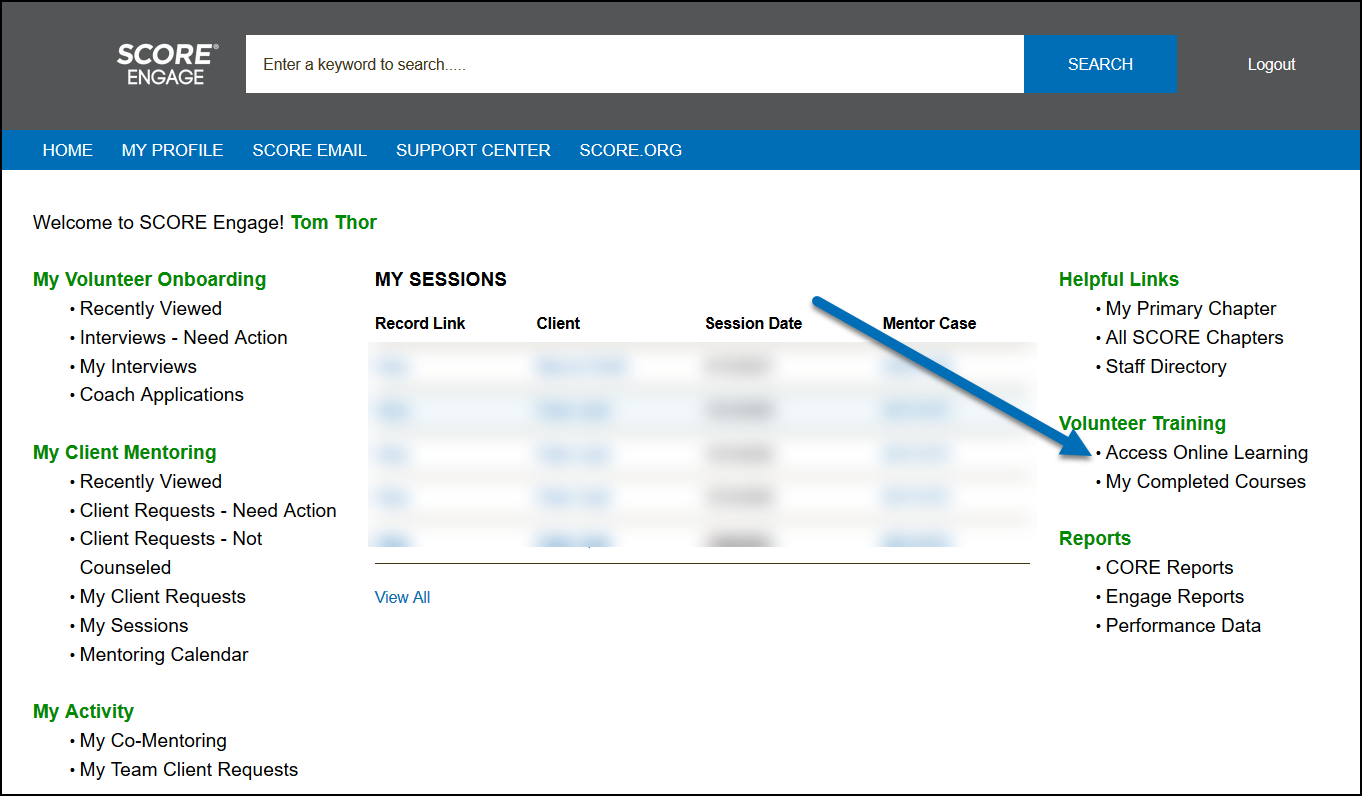
Task: Open My Team Client Requests link
Action: point(189,769)
